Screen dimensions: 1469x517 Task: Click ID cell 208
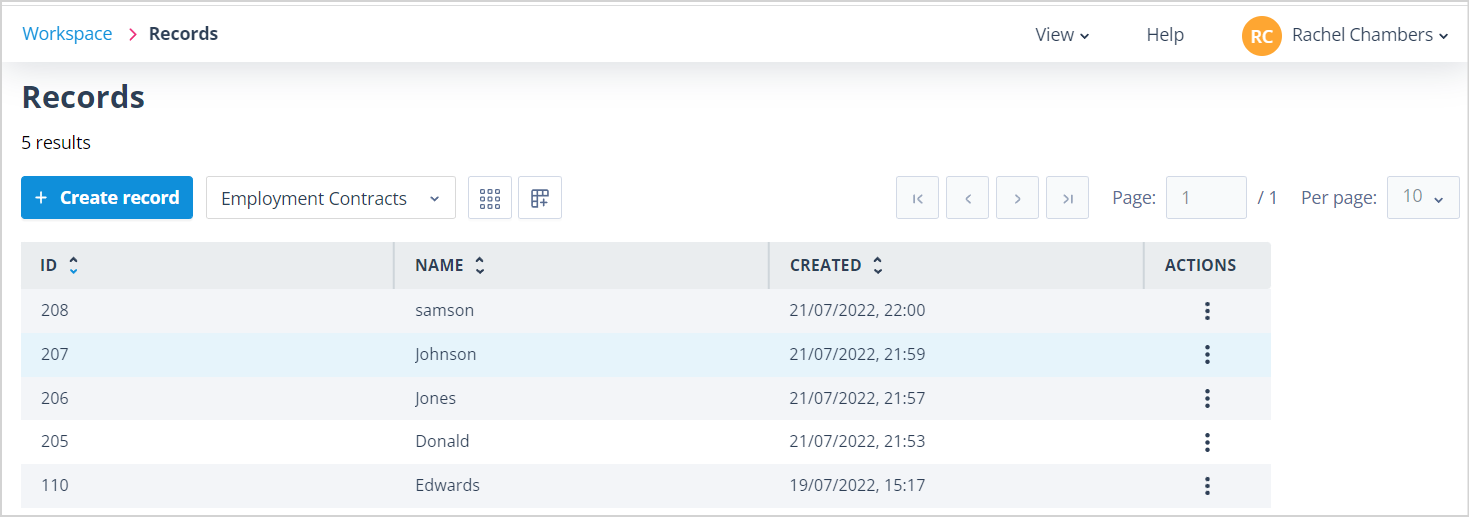pyautogui.click(x=55, y=310)
